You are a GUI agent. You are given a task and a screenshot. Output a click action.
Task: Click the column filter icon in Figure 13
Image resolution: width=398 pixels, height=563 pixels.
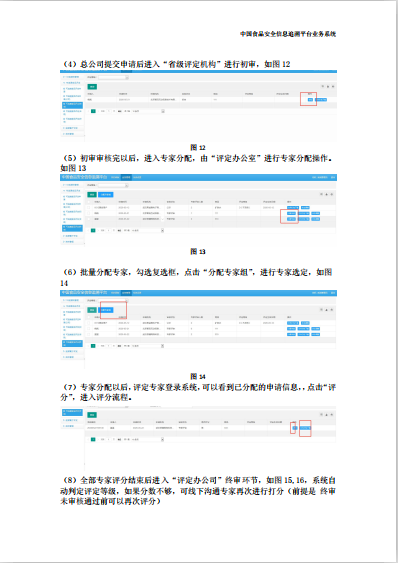[321, 194]
